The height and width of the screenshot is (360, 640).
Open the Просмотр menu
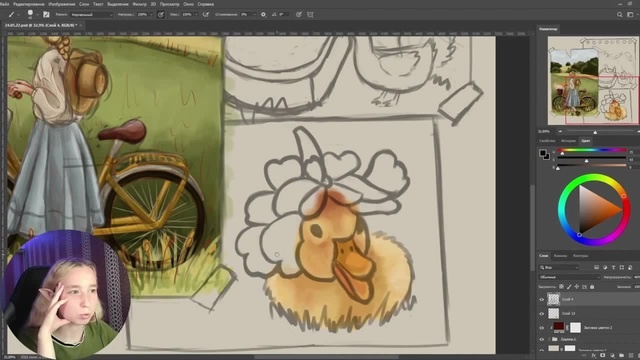169,4
